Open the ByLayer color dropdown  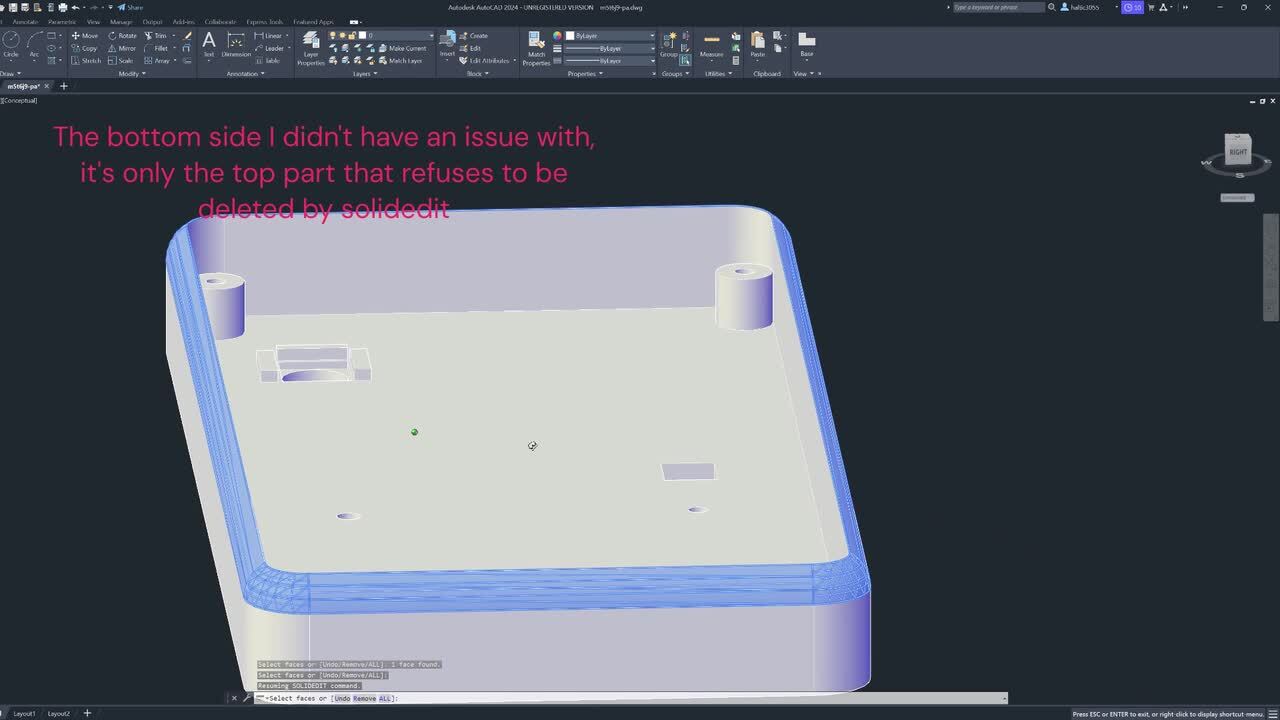point(652,36)
